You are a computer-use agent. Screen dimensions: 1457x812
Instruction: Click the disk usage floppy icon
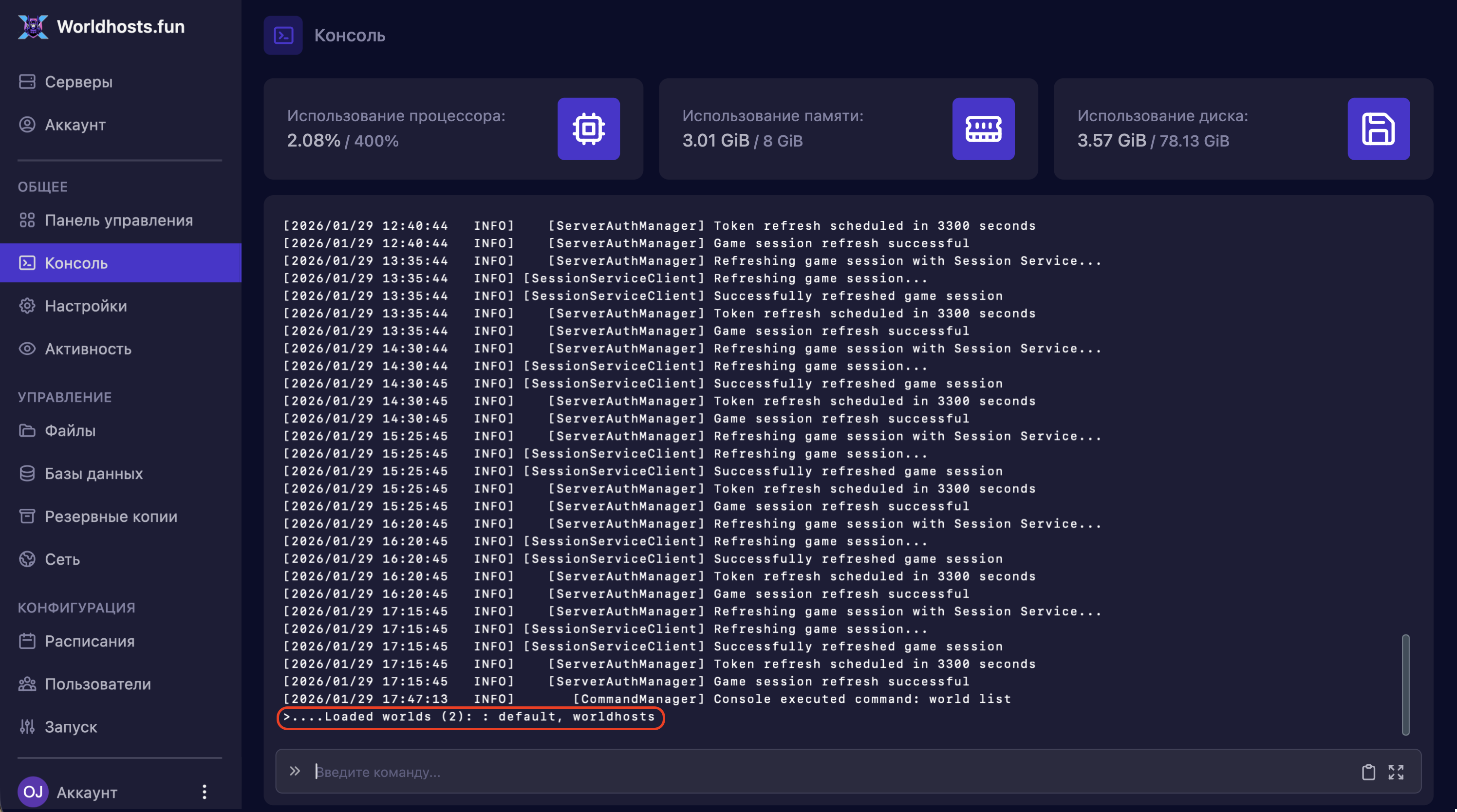point(1378,129)
